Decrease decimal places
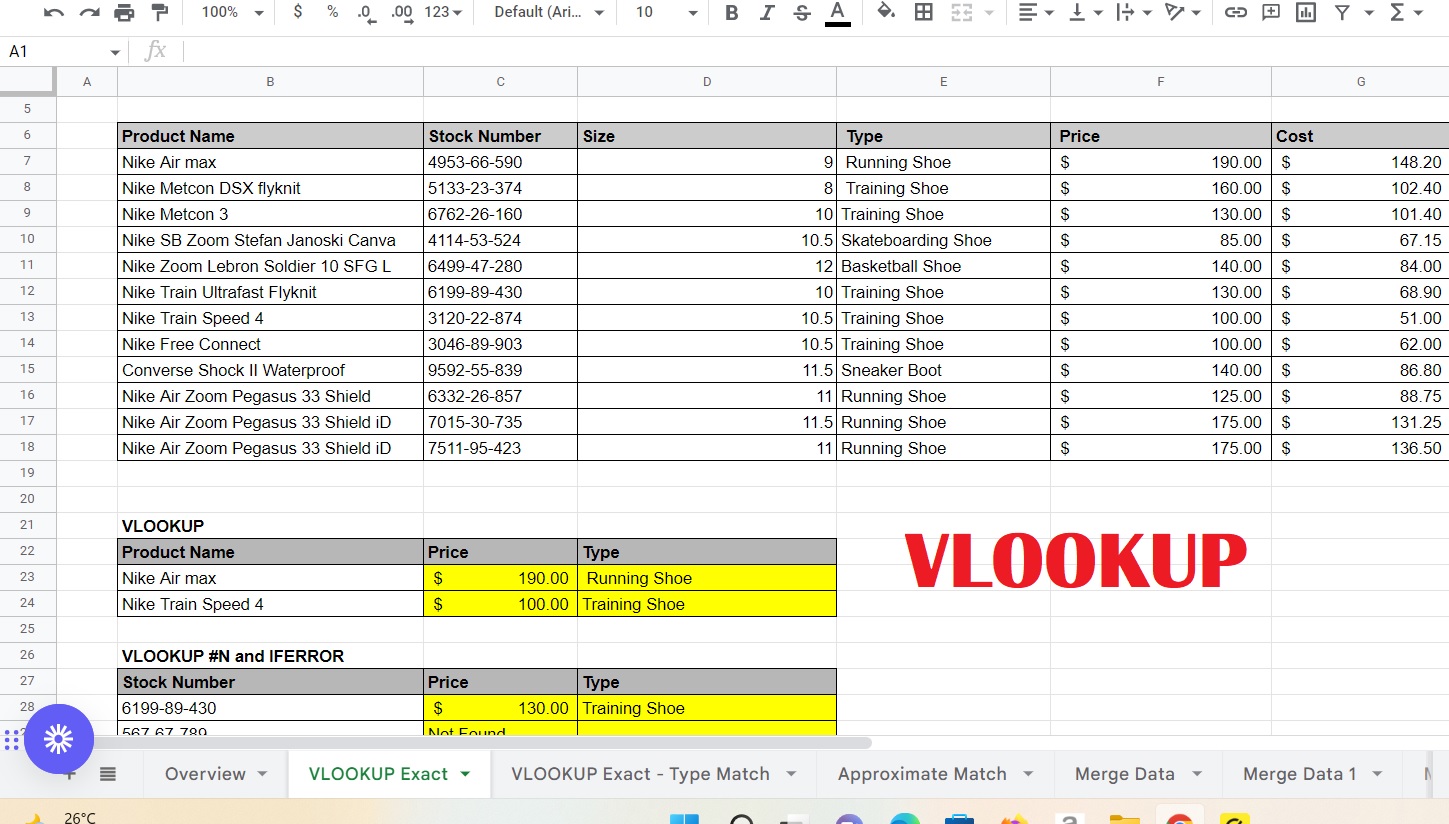The height and width of the screenshot is (824, 1449). [366, 13]
